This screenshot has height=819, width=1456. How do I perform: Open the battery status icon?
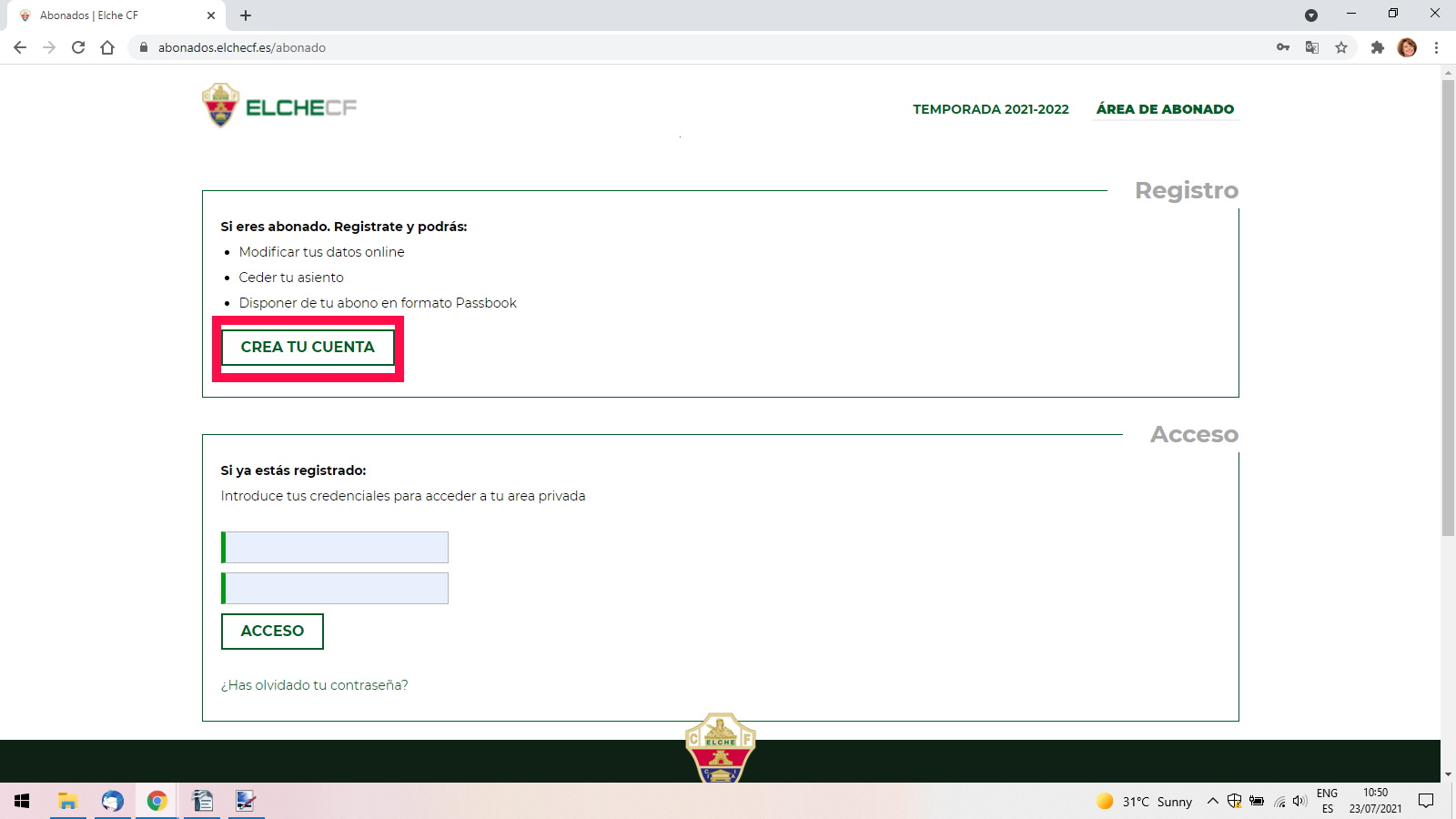tap(1259, 802)
